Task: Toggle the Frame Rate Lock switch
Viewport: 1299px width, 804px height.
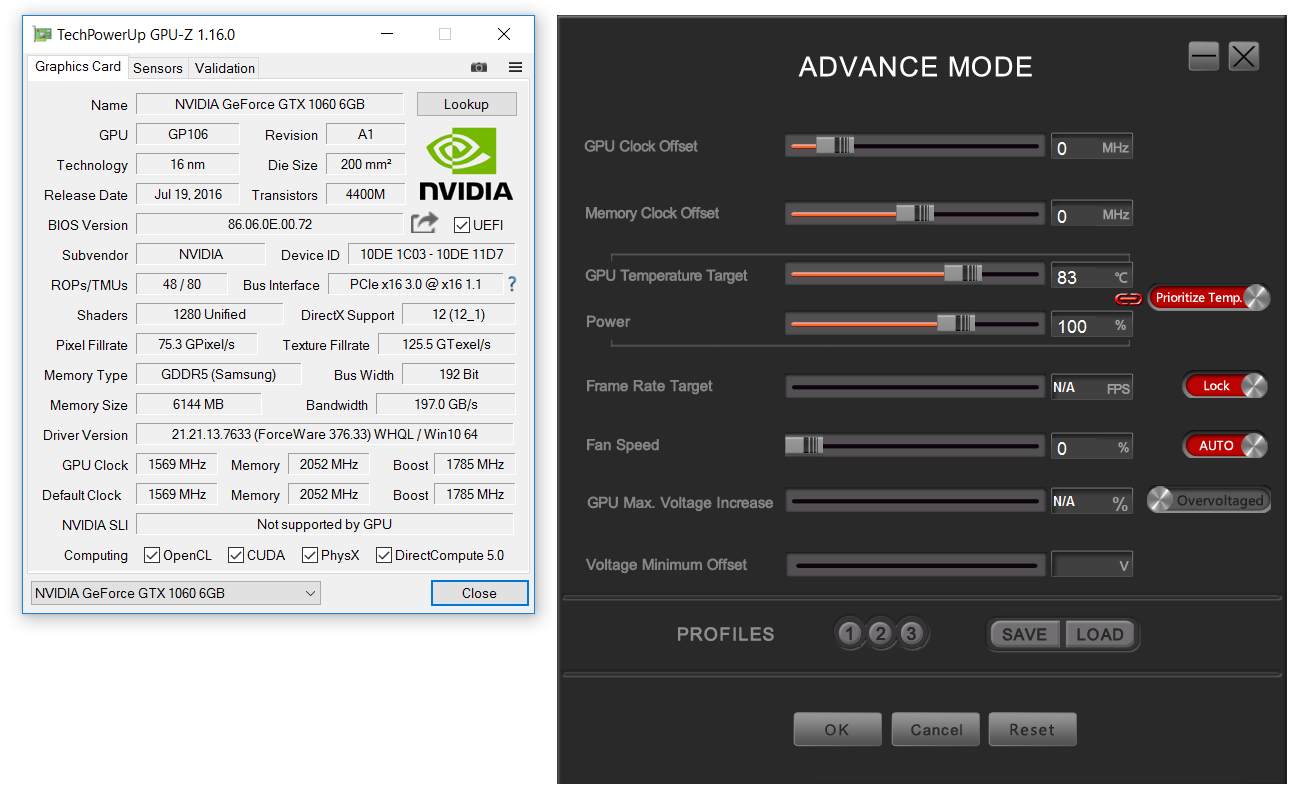Action: click(x=1225, y=386)
